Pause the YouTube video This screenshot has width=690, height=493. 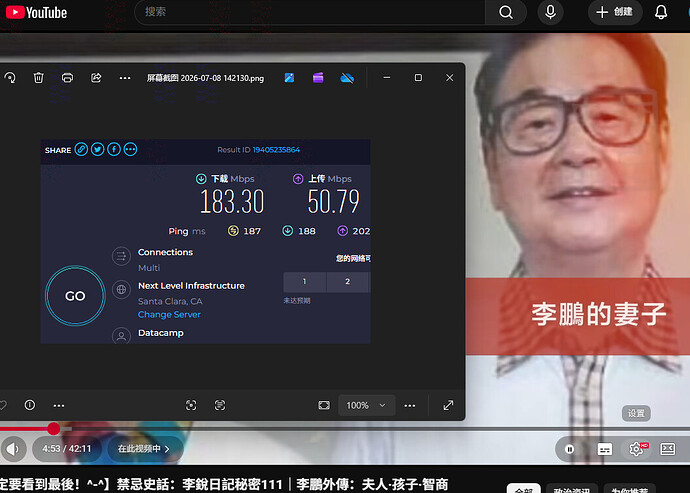569,449
